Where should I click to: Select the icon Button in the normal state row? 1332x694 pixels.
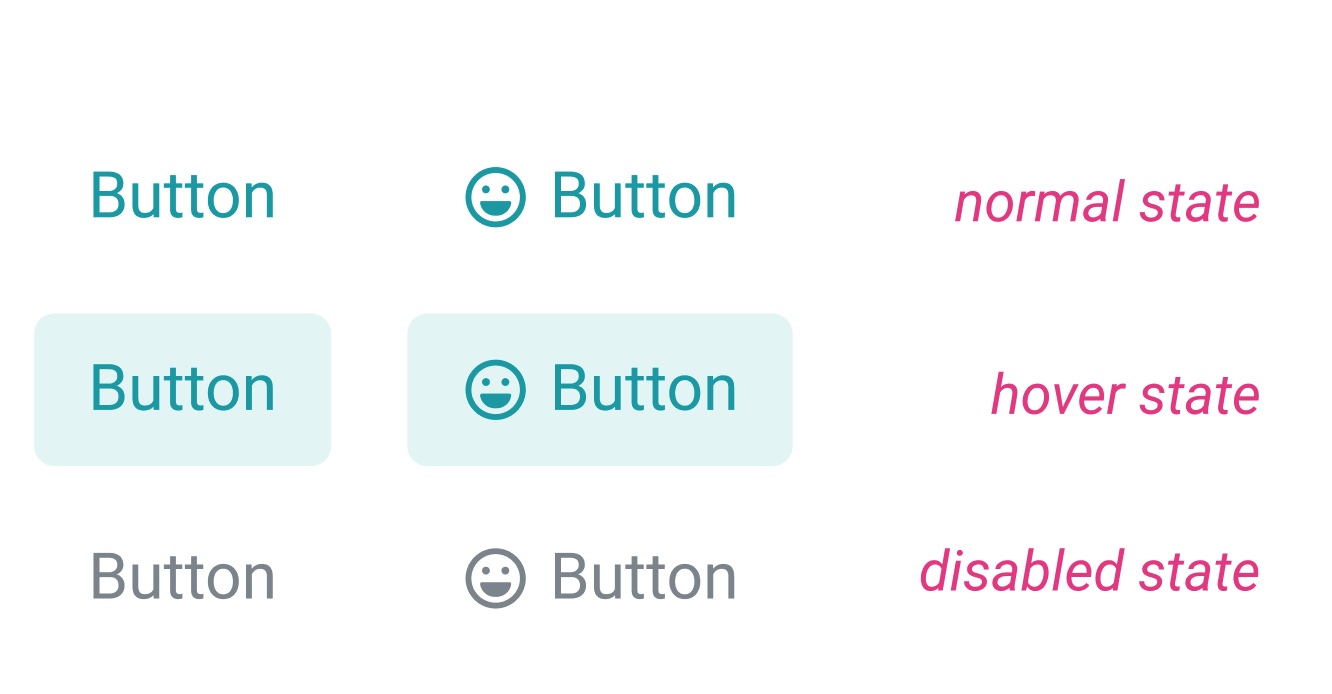[x=600, y=196]
